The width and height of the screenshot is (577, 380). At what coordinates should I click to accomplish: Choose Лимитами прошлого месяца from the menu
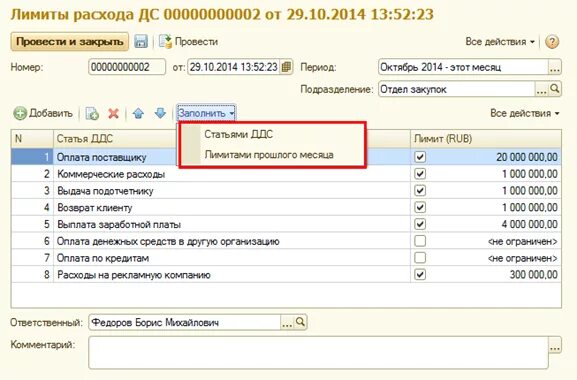269,155
